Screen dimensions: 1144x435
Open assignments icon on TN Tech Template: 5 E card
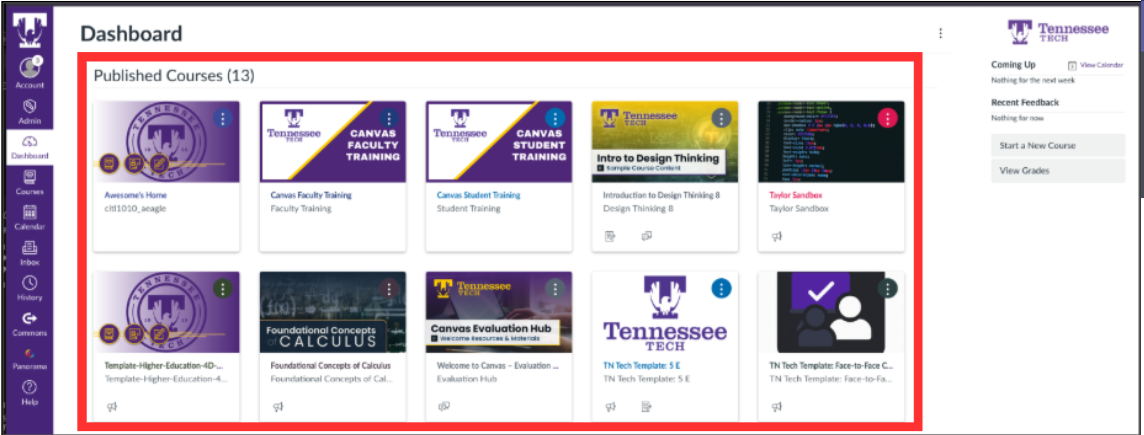646,407
